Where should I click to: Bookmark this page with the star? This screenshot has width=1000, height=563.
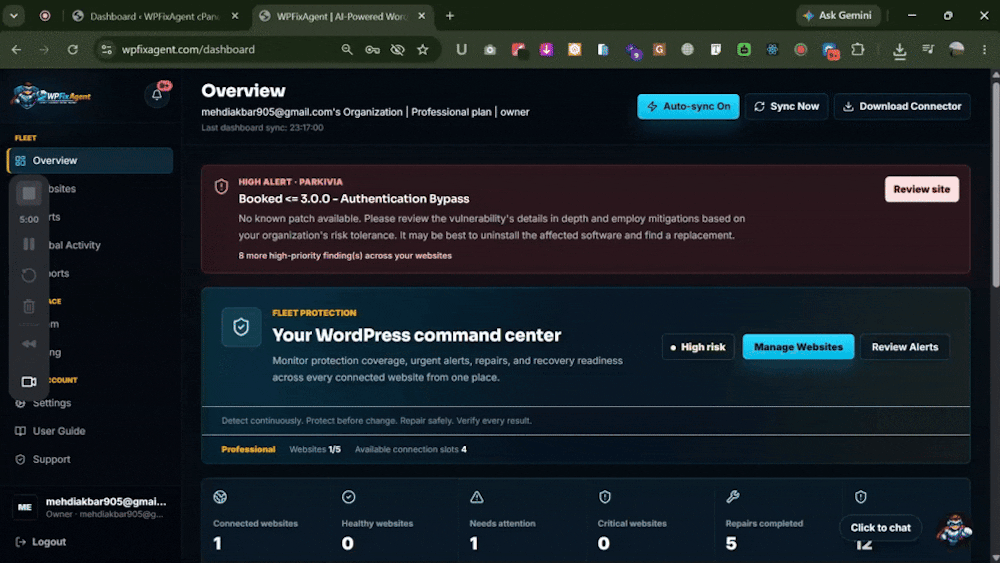click(423, 50)
